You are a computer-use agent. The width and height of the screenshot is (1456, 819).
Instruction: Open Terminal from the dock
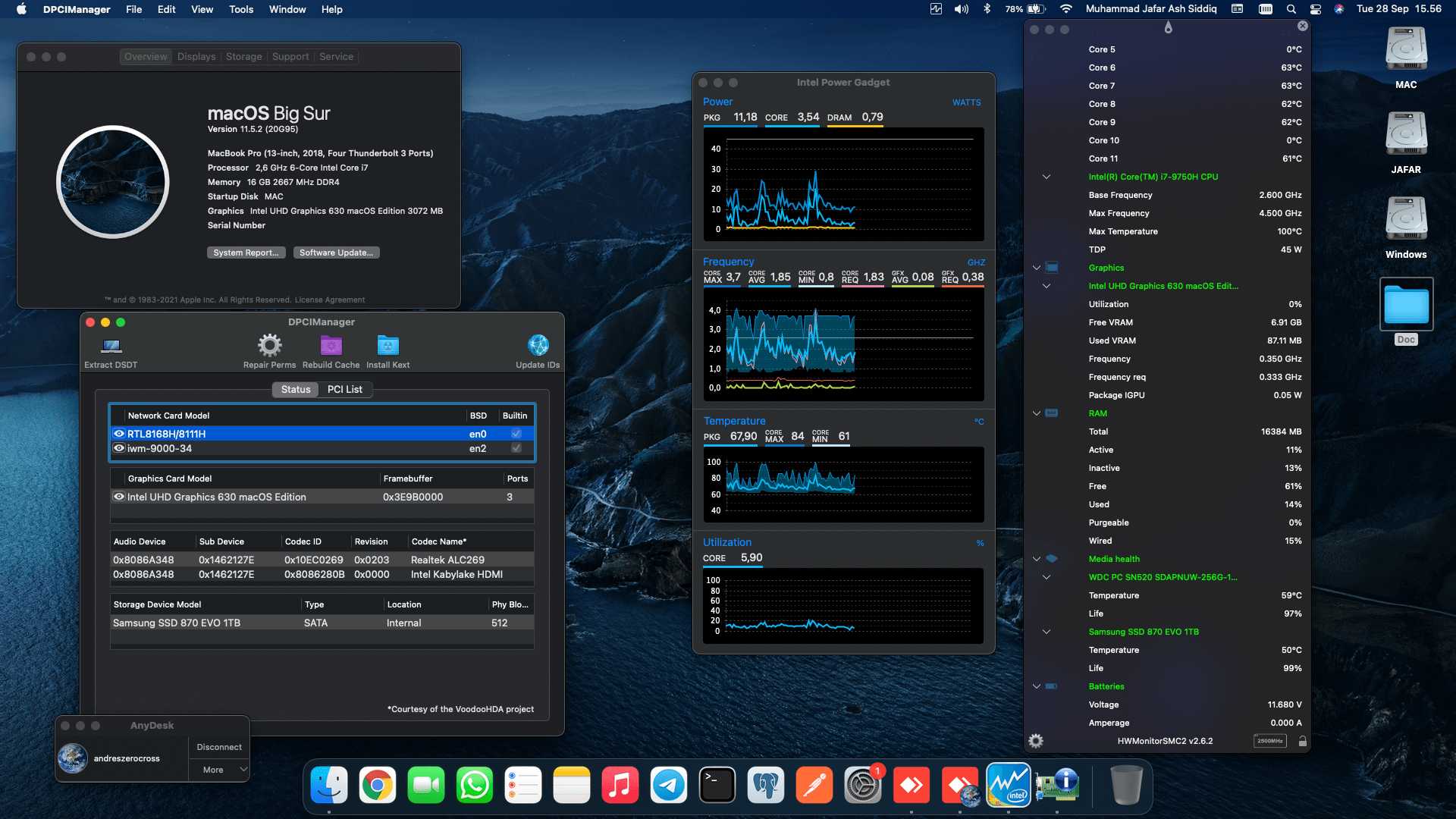(x=717, y=785)
